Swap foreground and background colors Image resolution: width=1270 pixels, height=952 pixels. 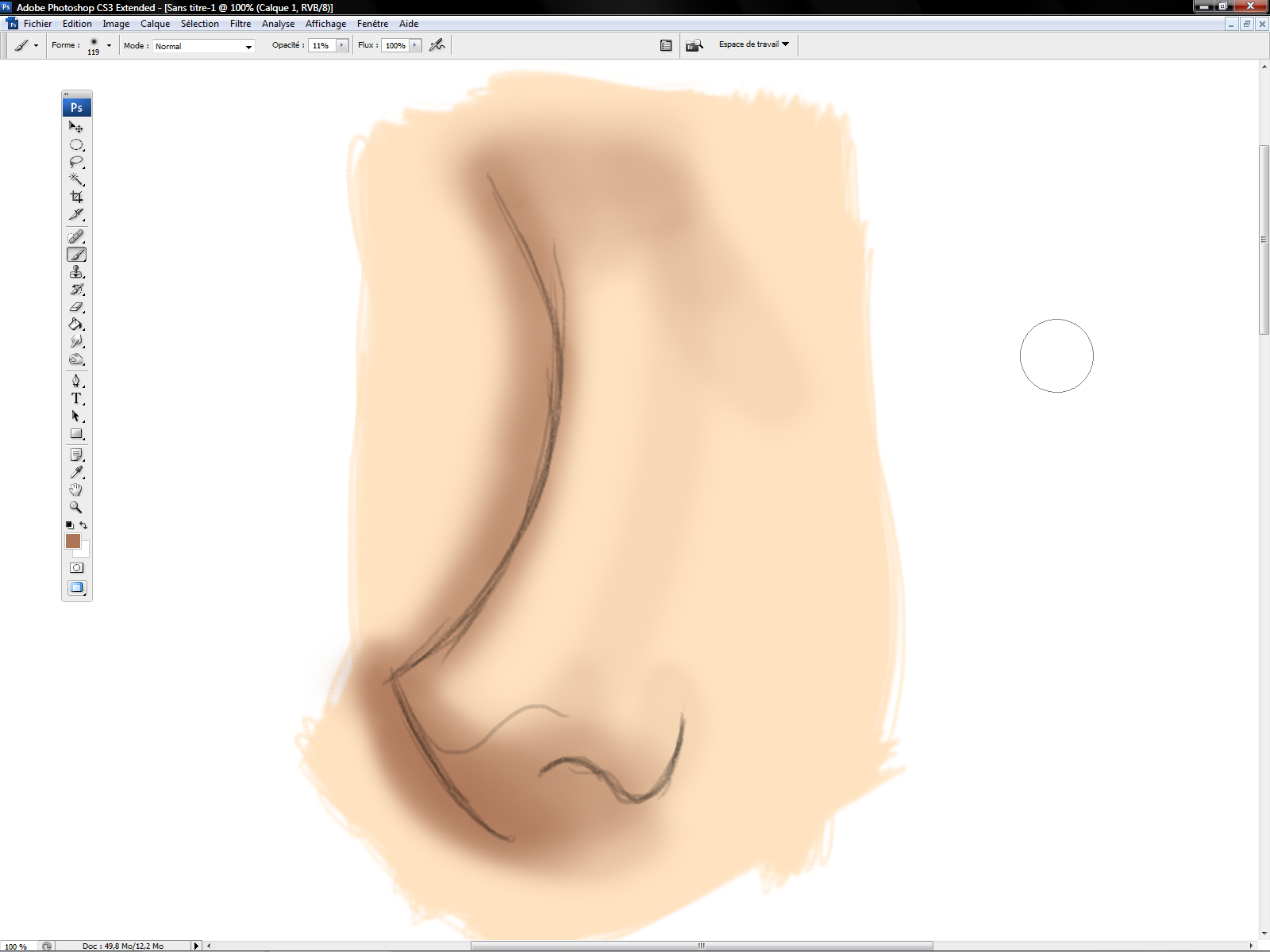click(83, 525)
